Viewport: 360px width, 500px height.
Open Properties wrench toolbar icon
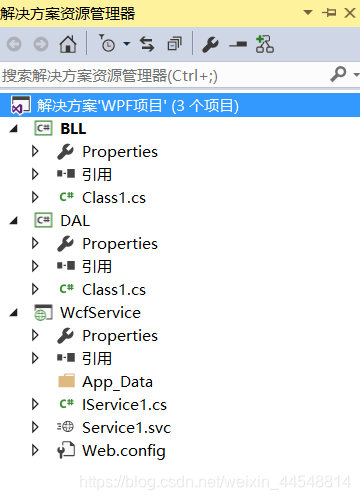[210, 45]
